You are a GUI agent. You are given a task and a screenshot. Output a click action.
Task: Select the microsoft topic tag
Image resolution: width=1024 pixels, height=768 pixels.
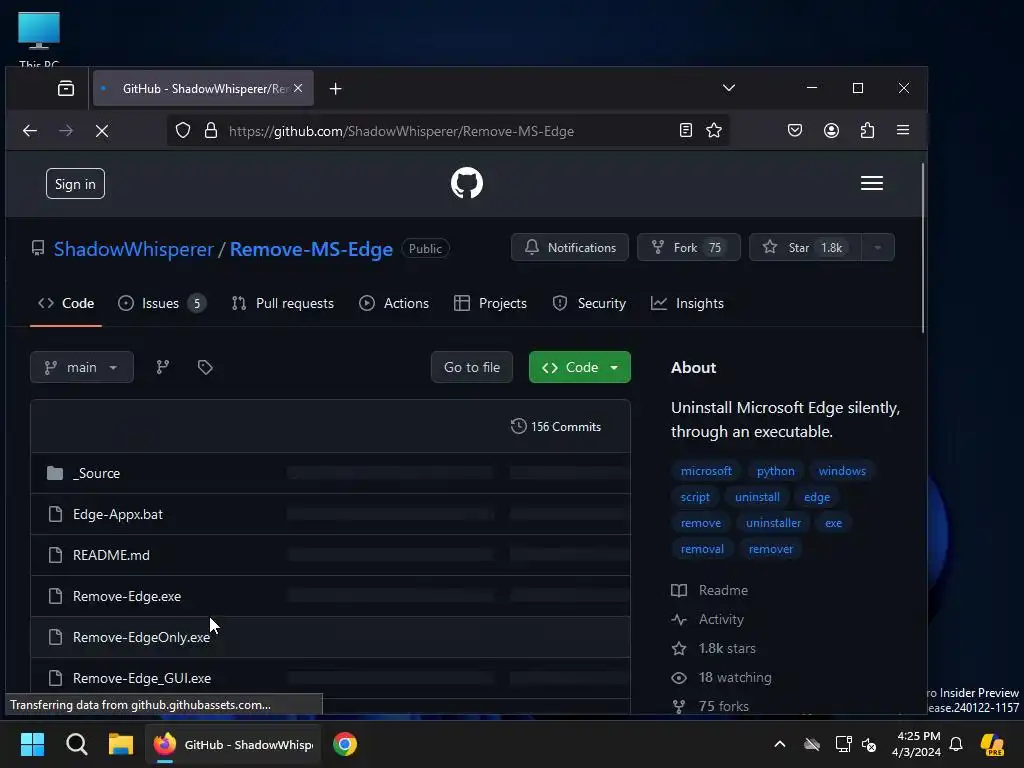706,471
